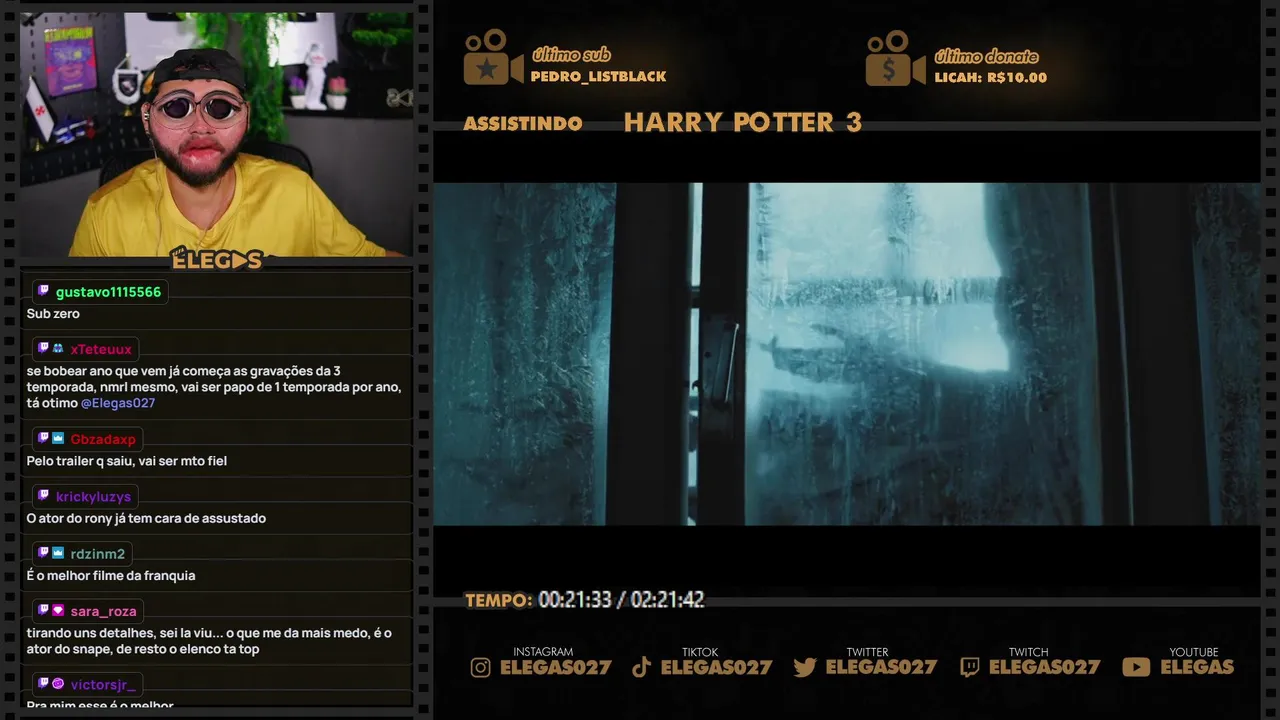Open the rdzinm2 username in chat
This screenshot has width=1280, height=720.
coord(98,554)
